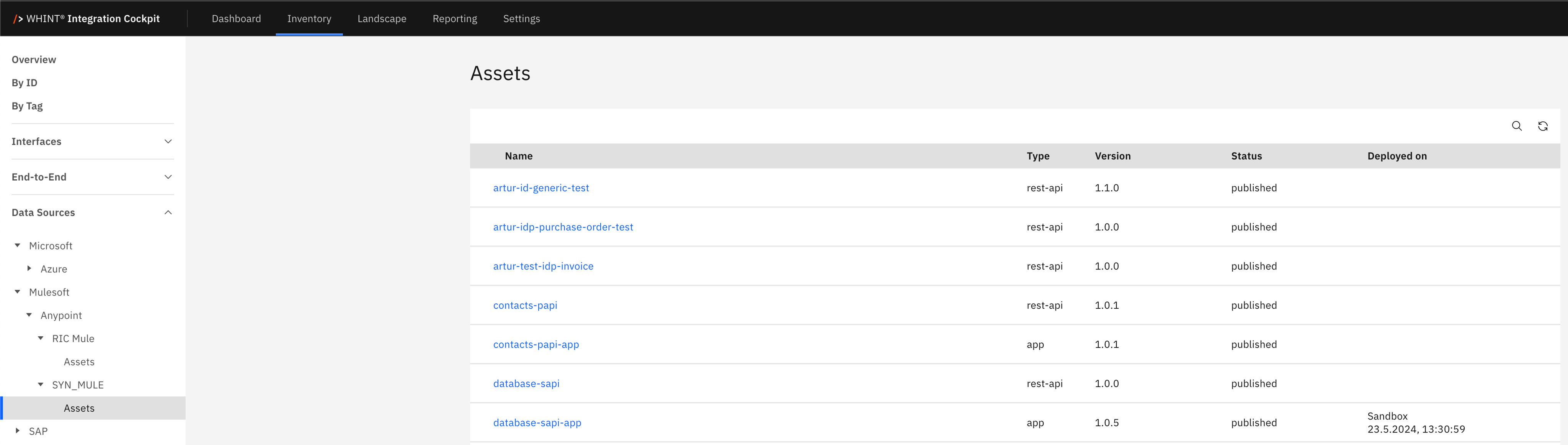Expand the End-to-End section chevron

(168, 177)
